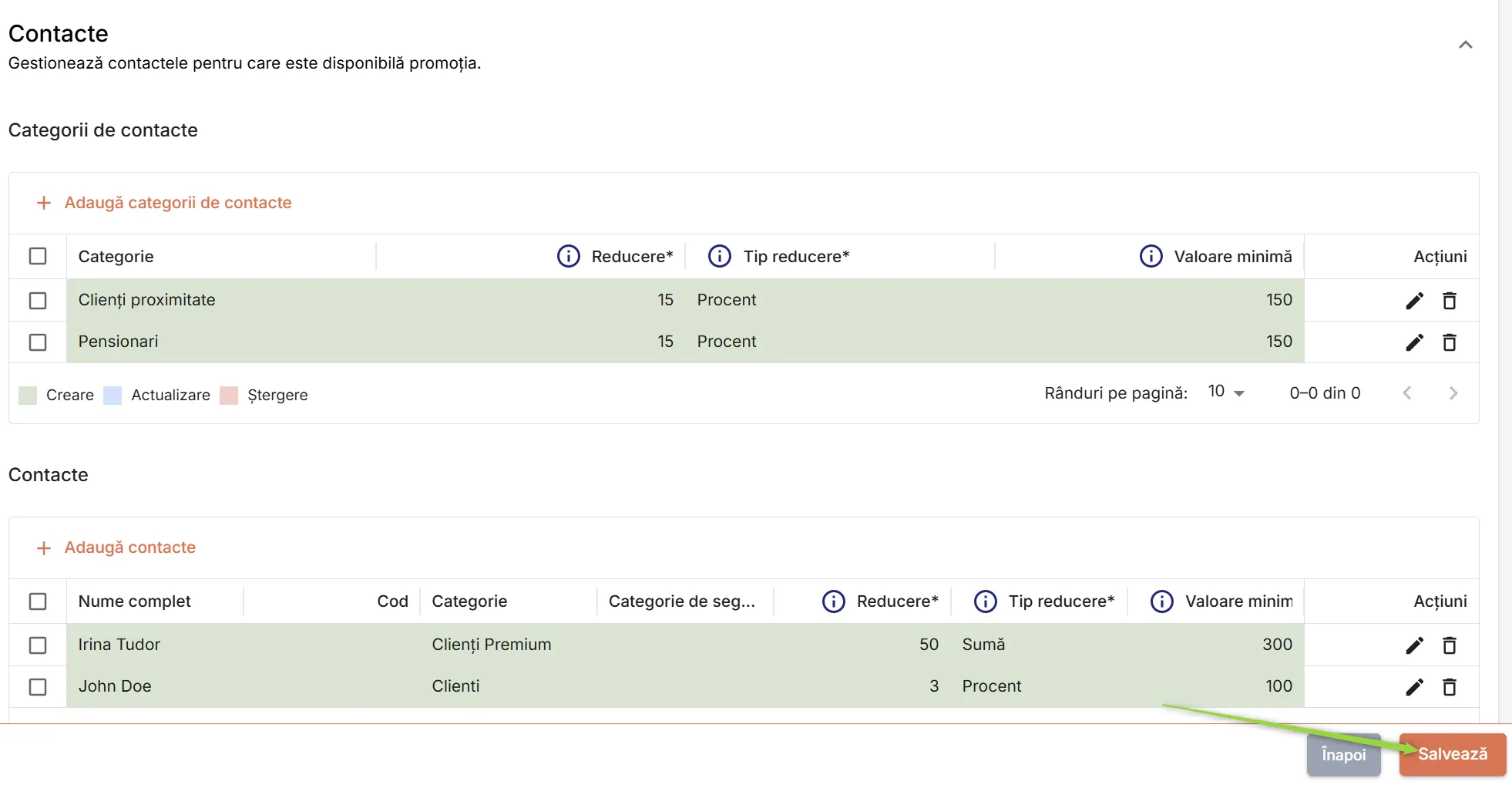The image size is (1512, 785).
Task: Click the plus icon beside Adaugă contacte
Action: [44, 547]
